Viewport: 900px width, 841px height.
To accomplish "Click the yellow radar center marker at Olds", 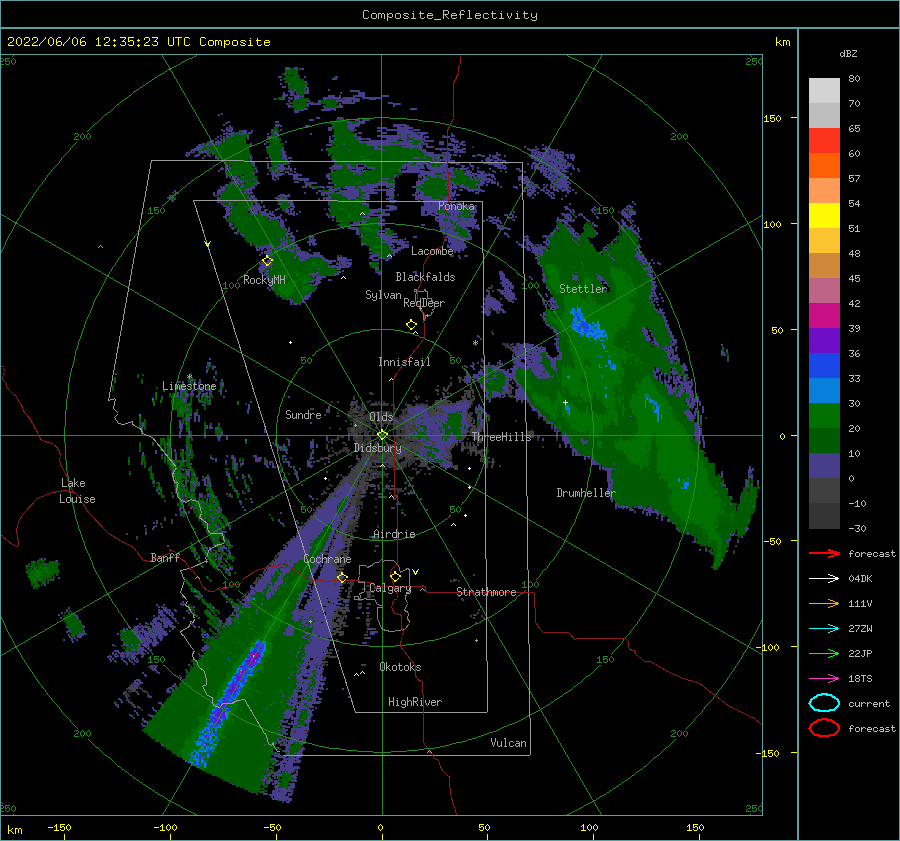I will pyautogui.click(x=382, y=435).
